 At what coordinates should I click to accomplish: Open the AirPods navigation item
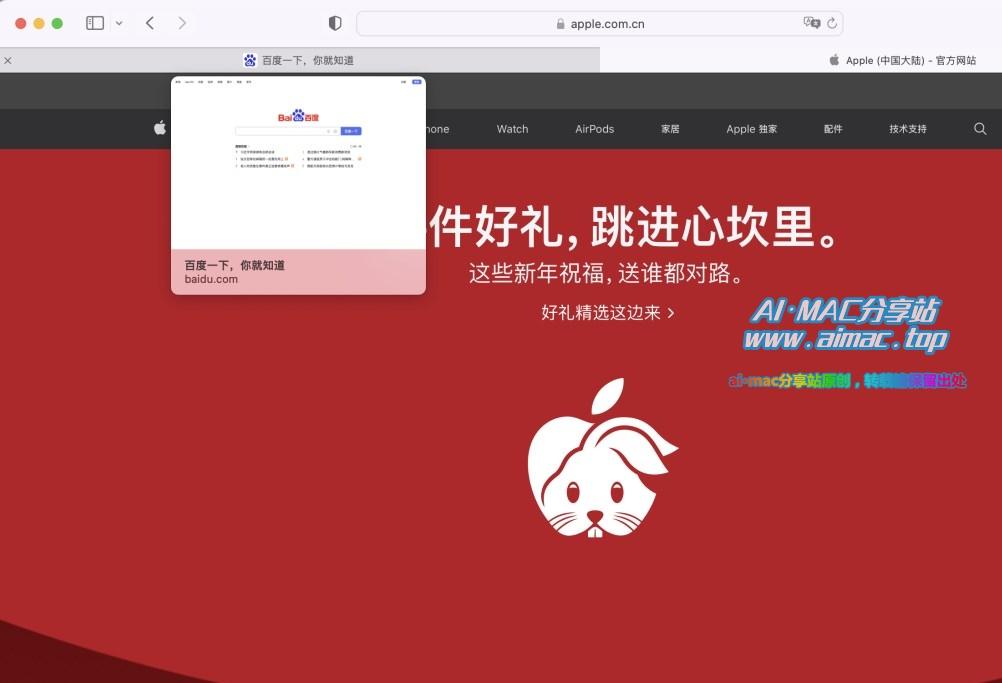pyautogui.click(x=594, y=129)
